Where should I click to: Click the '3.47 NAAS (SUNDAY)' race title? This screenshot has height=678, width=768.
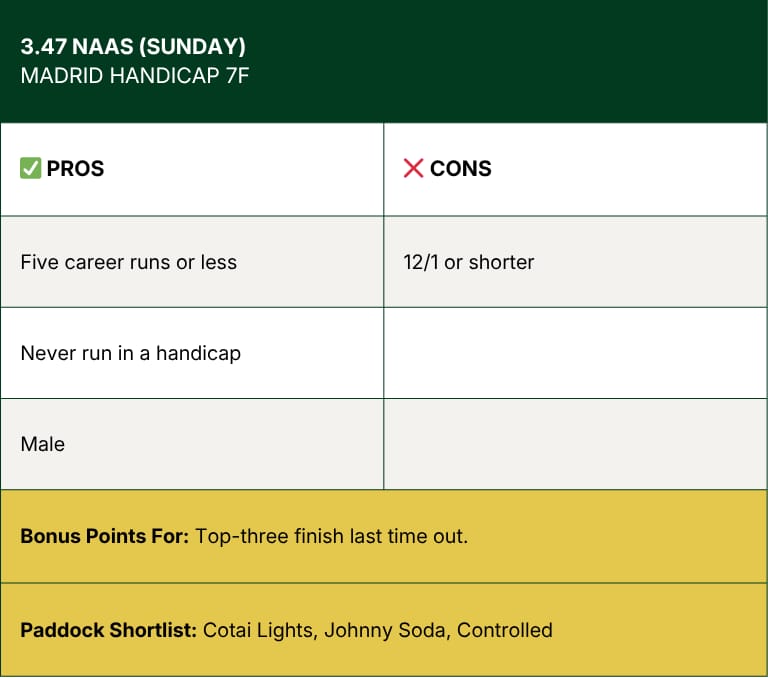tap(133, 47)
